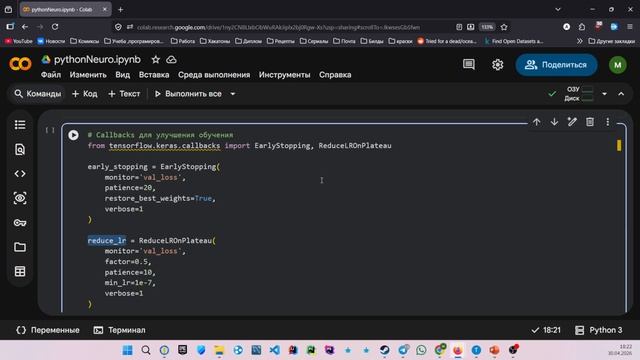Move cell down with arrow icon
The width and height of the screenshot is (640, 360).
[x=554, y=122]
